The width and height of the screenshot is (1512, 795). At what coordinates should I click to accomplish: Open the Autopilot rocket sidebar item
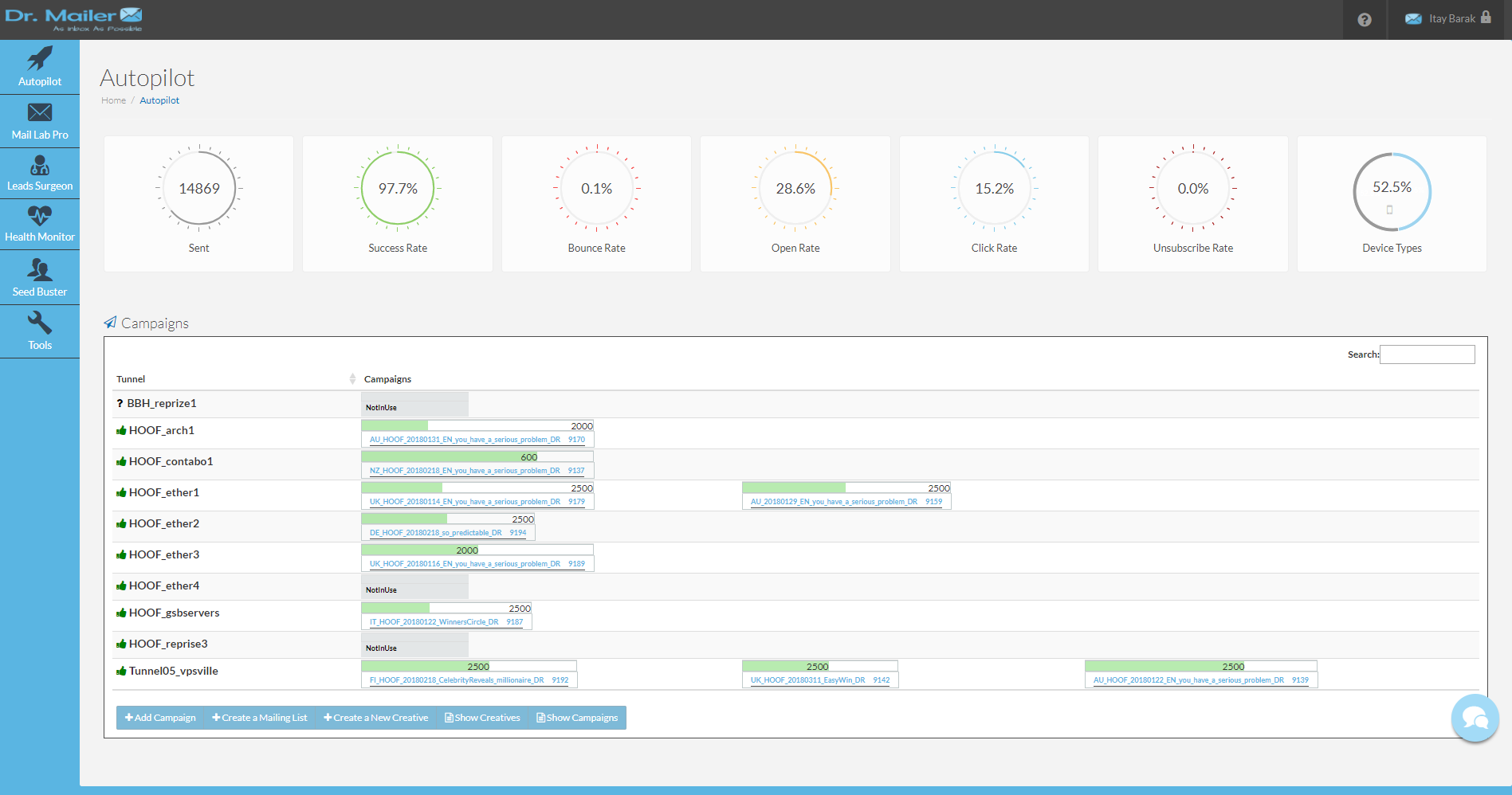[x=40, y=67]
